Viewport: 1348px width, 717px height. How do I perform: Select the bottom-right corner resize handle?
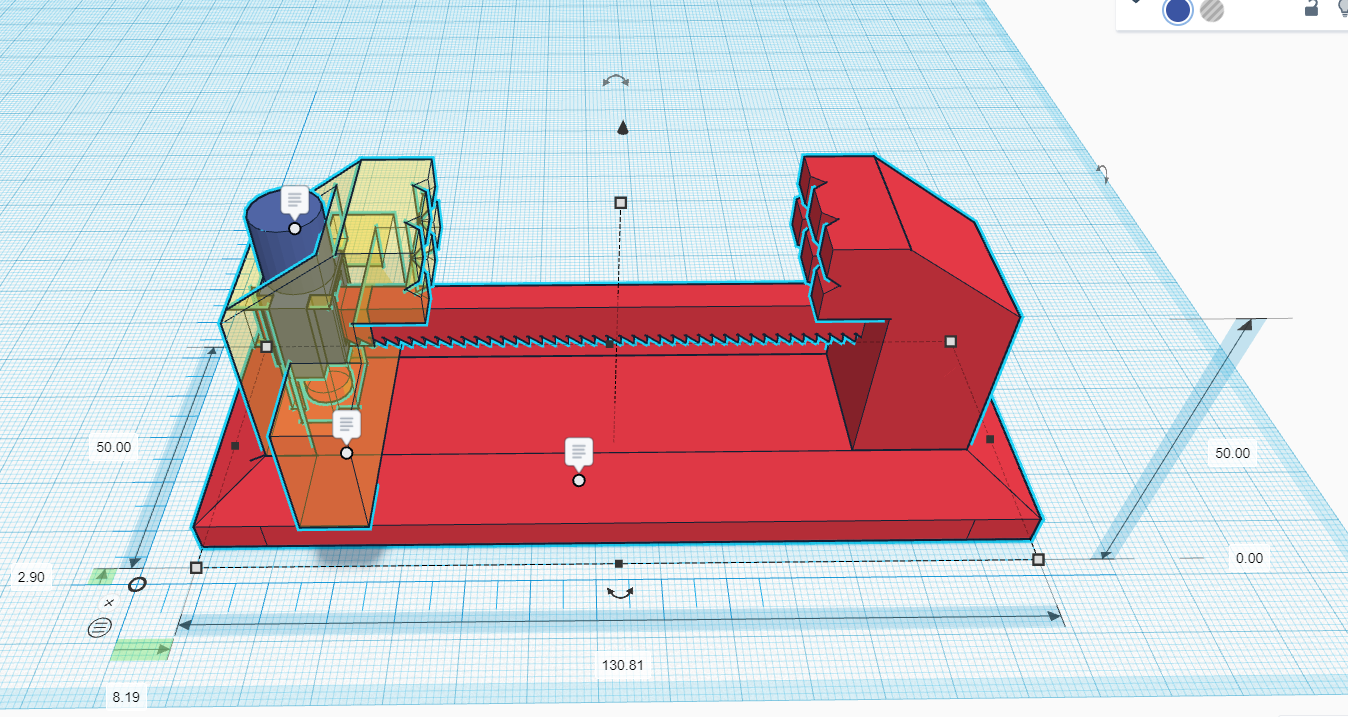pyautogui.click(x=1038, y=559)
